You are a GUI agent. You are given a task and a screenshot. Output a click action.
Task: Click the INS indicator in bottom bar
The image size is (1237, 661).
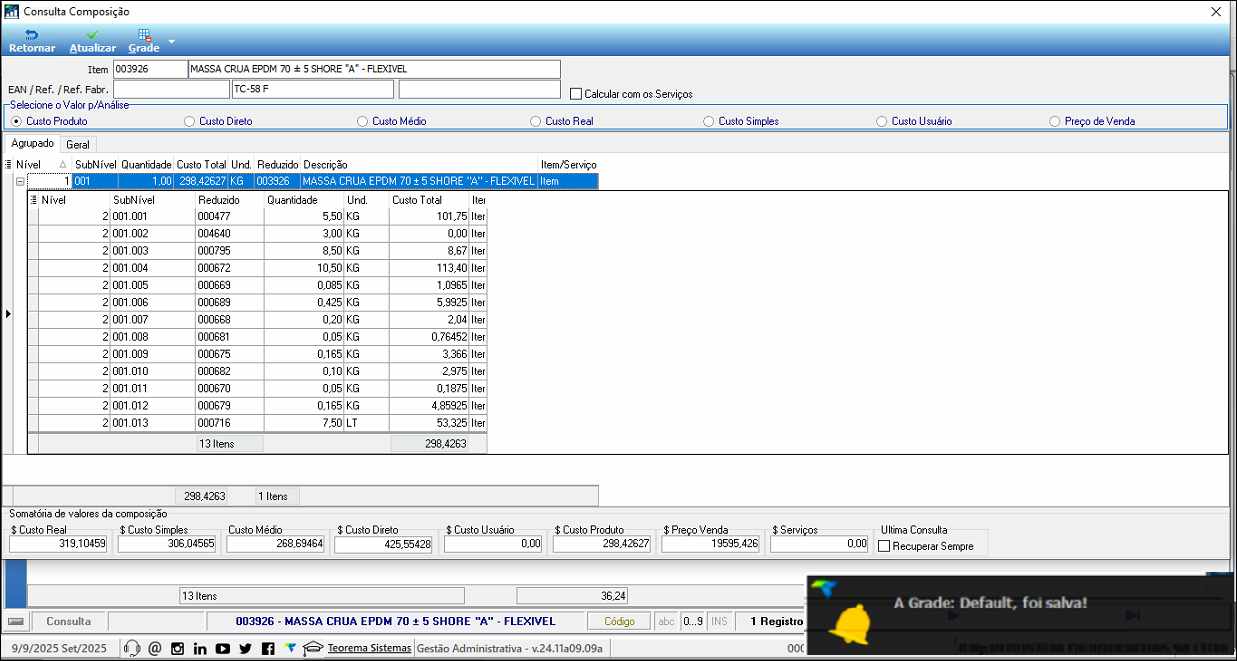[x=719, y=621]
